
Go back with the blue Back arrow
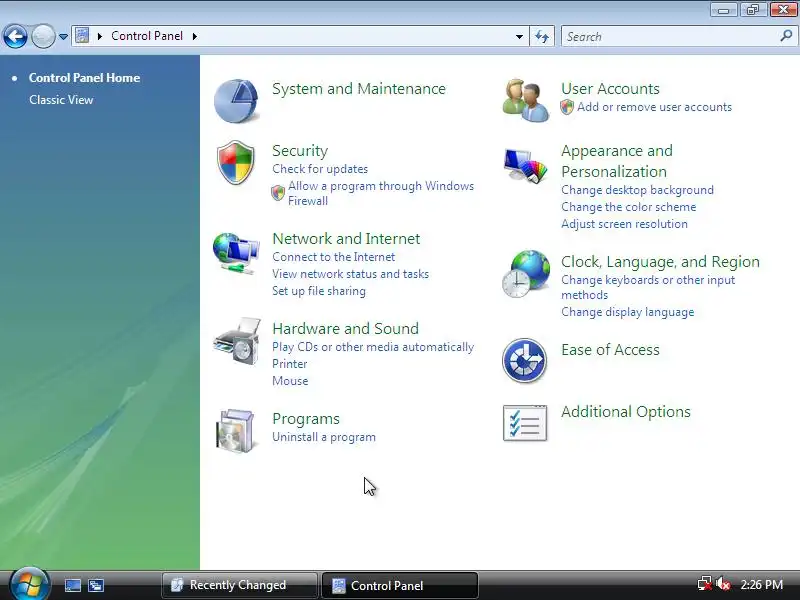[15, 37]
